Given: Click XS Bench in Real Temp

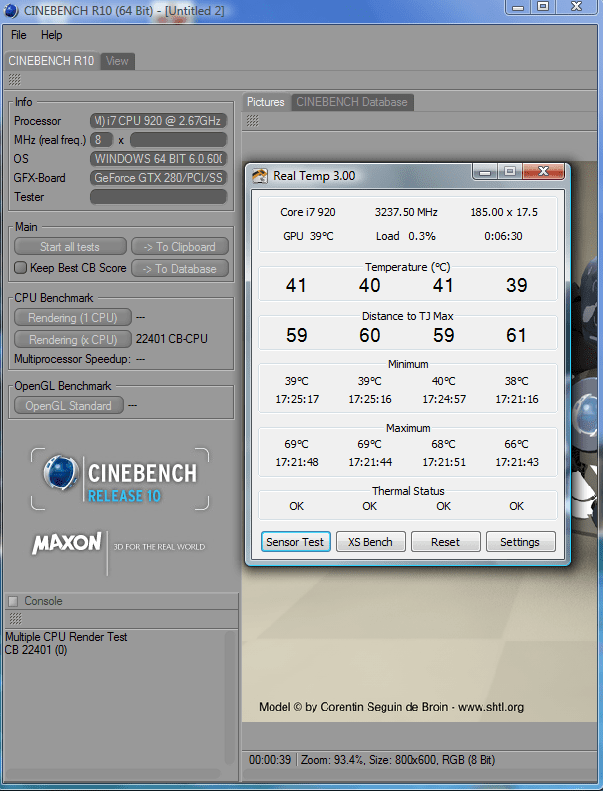Looking at the screenshot, I should click(370, 542).
